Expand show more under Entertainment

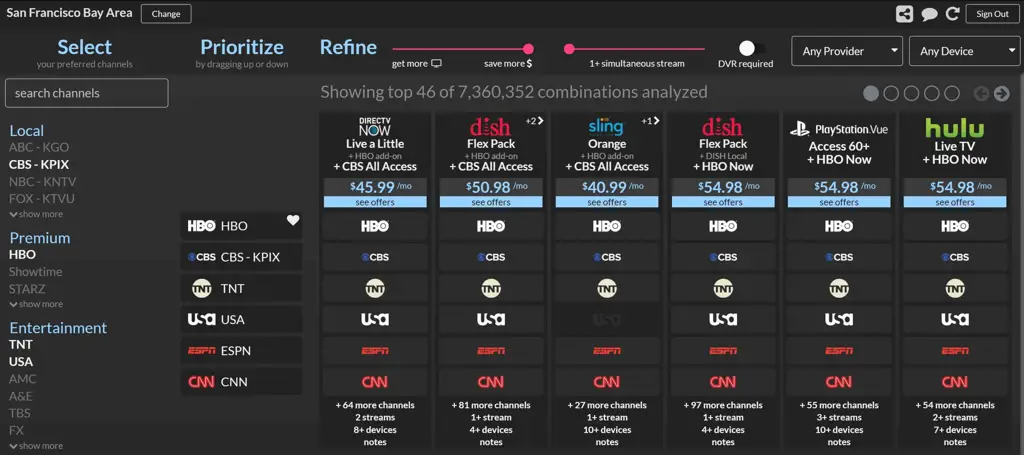click(x=37, y=446)
